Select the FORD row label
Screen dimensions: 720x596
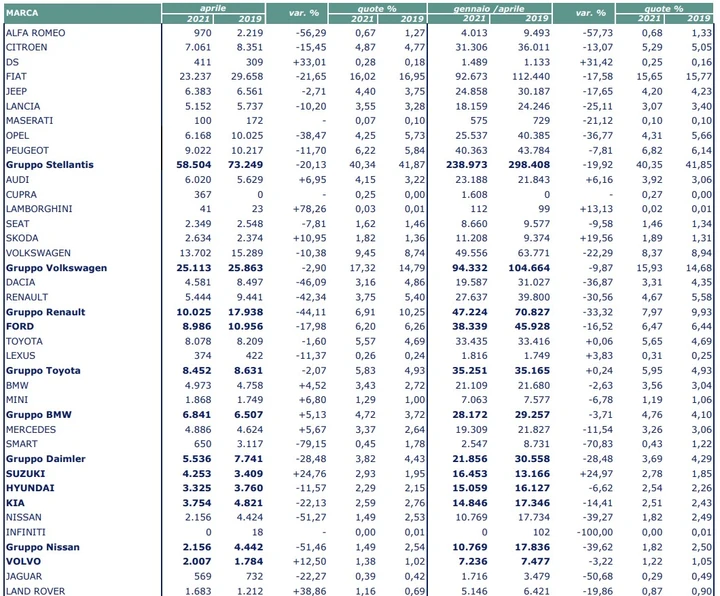point(20,326)
